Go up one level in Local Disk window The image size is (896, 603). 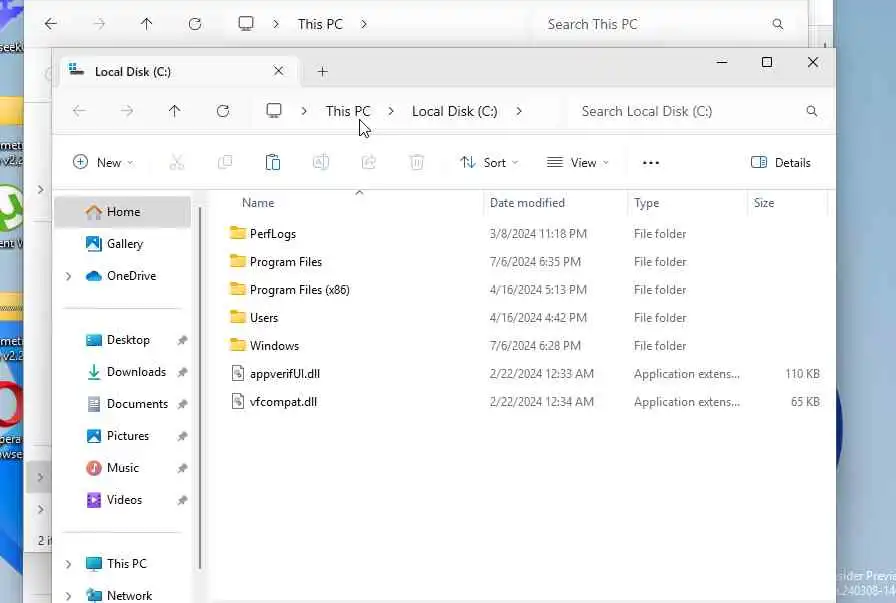175,111
